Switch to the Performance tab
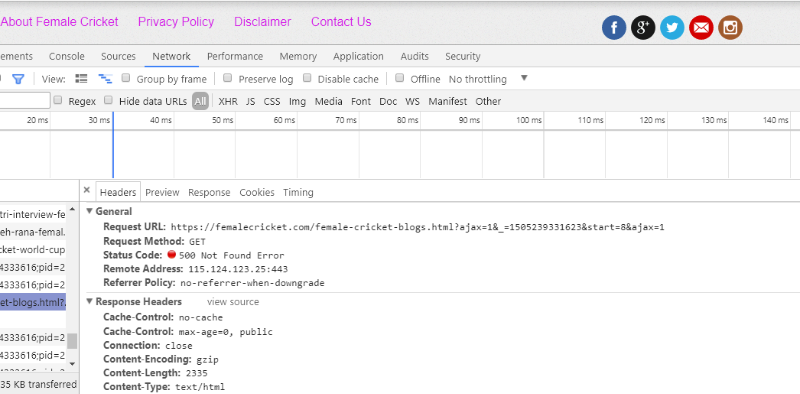Viewport: 800px width, 394px height. [235, 56]
